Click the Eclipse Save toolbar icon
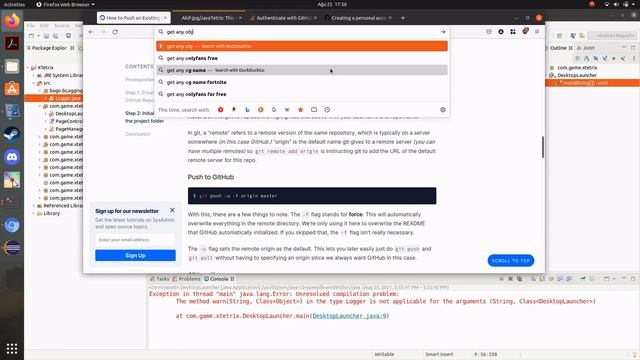This screenshot has height=360, width=640. tap(47, 36)
